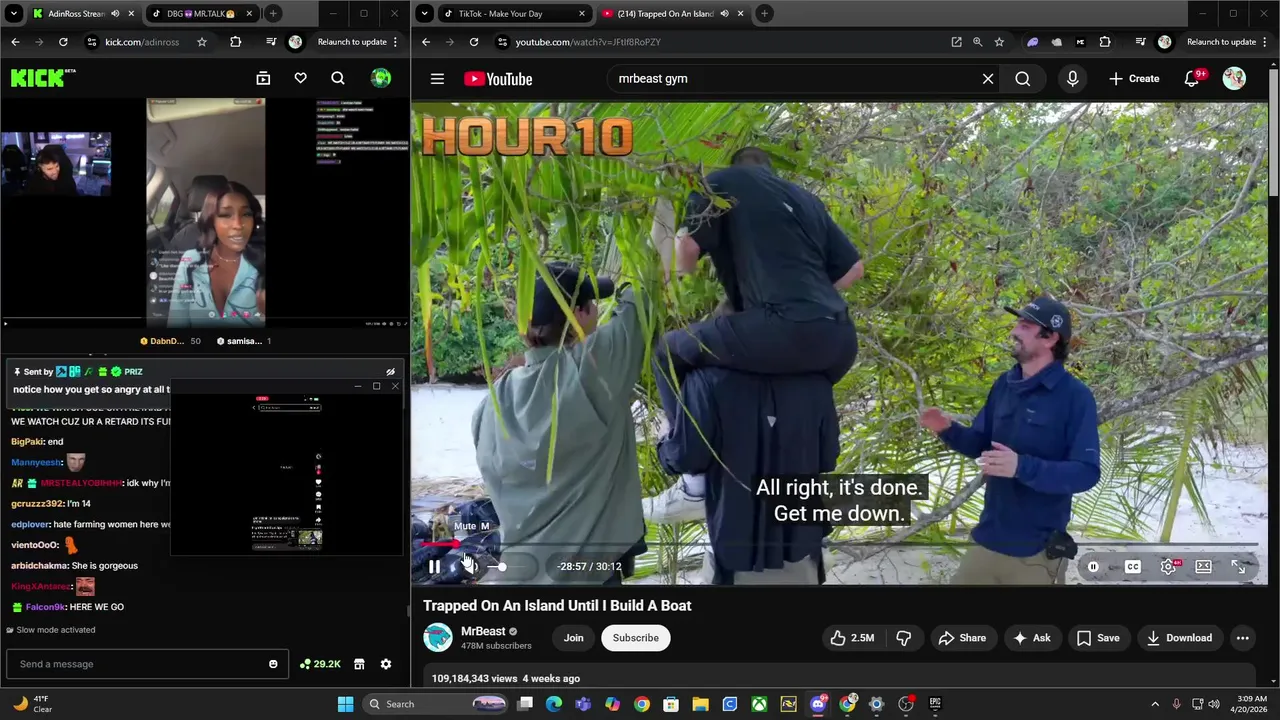The image size is (1280, 720).
Task: Go to the YouTube home logo
Action: coord(498,79)
